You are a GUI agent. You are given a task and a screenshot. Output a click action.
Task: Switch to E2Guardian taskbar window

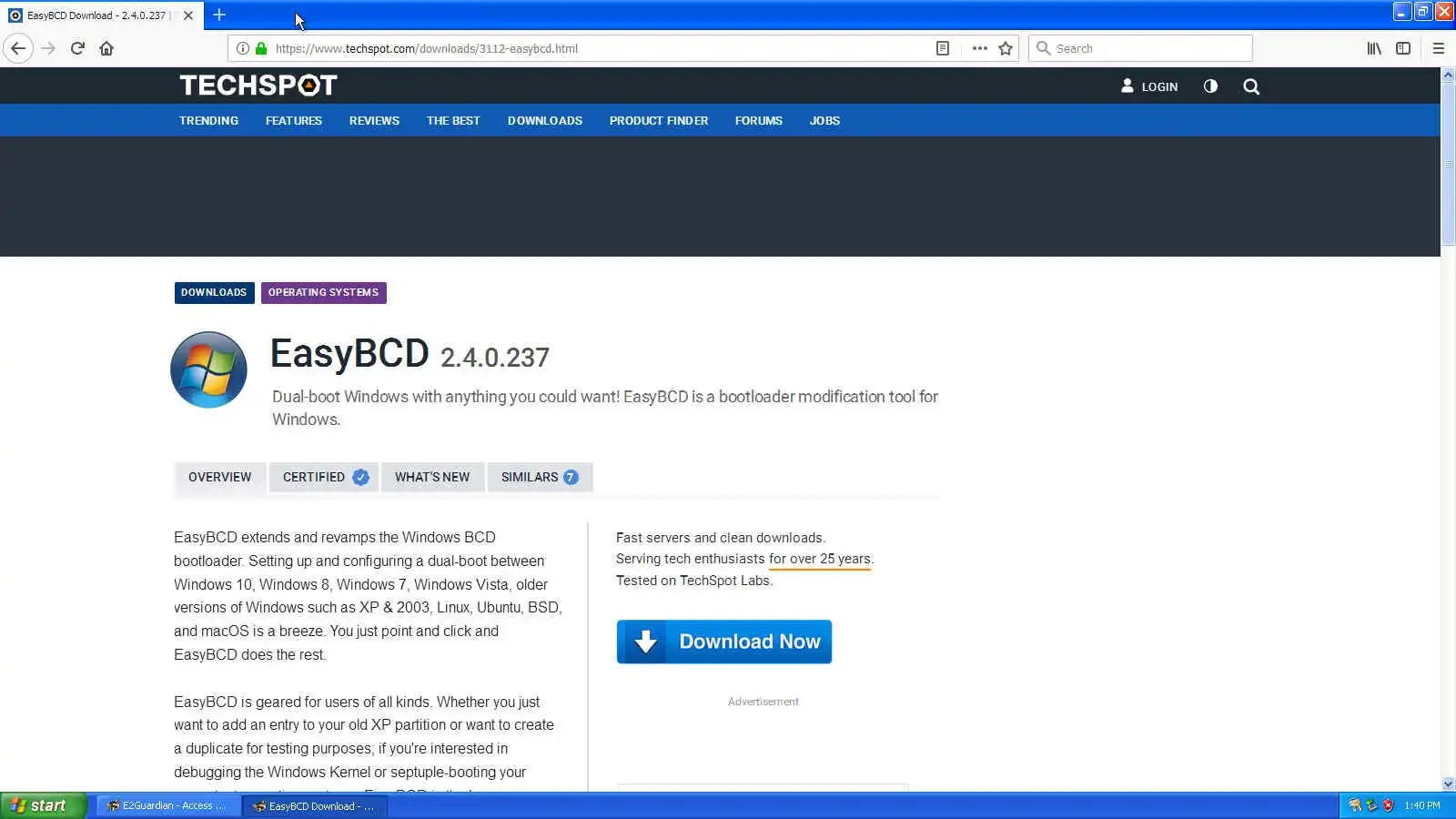coord(167,805)
